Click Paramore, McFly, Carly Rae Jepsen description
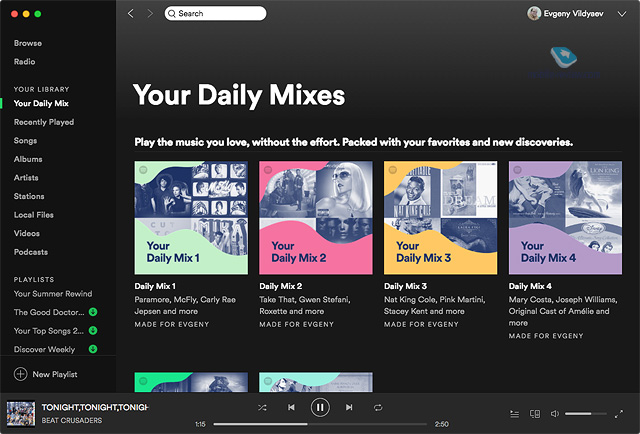The image size is (640, 434). 185,305
